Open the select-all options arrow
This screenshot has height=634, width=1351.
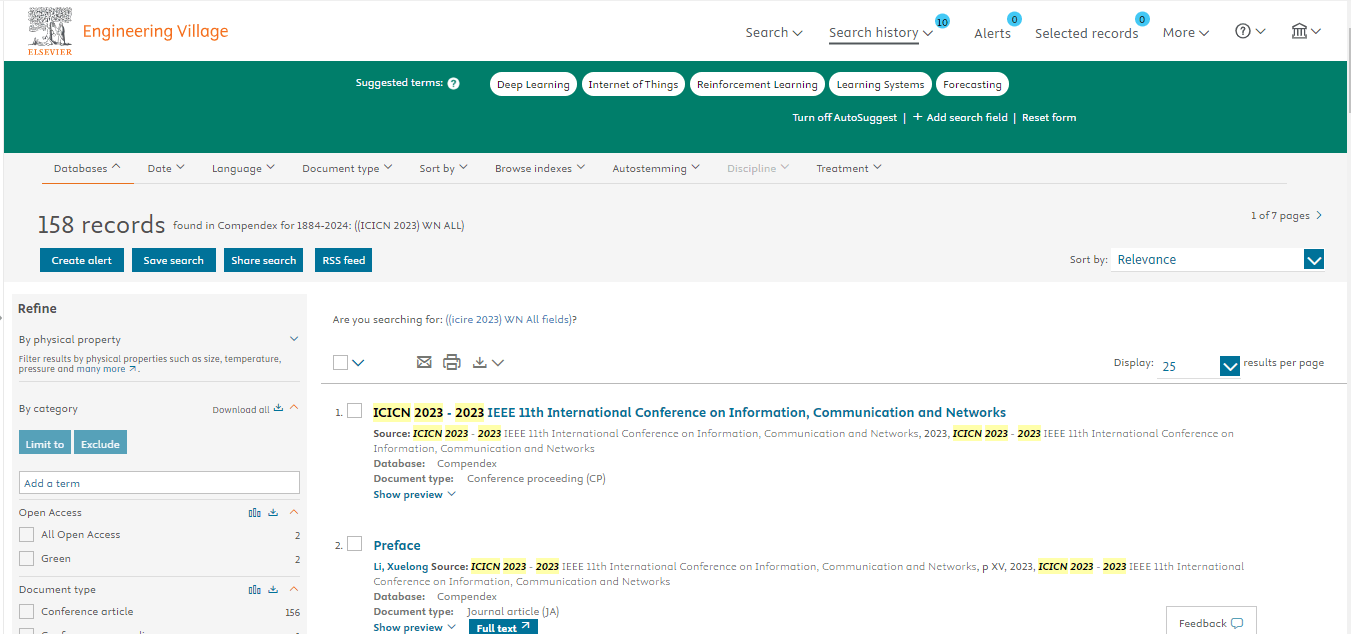pyautogui.click(x=358, y=363)
